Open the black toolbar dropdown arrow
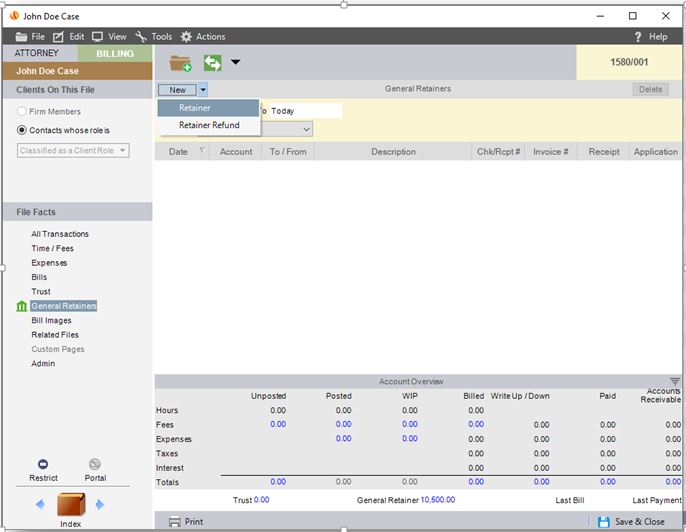The image size is (686, 532). click(235, 62)
